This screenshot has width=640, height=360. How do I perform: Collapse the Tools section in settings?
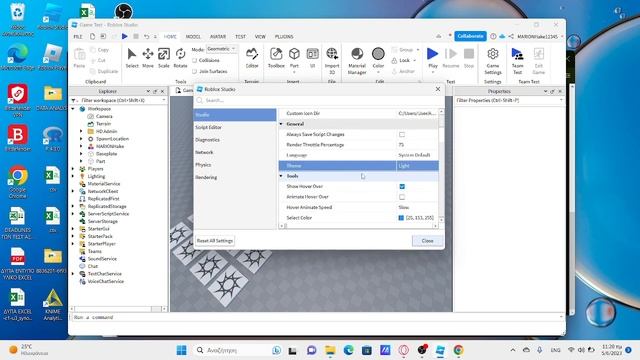pos(281,176)
